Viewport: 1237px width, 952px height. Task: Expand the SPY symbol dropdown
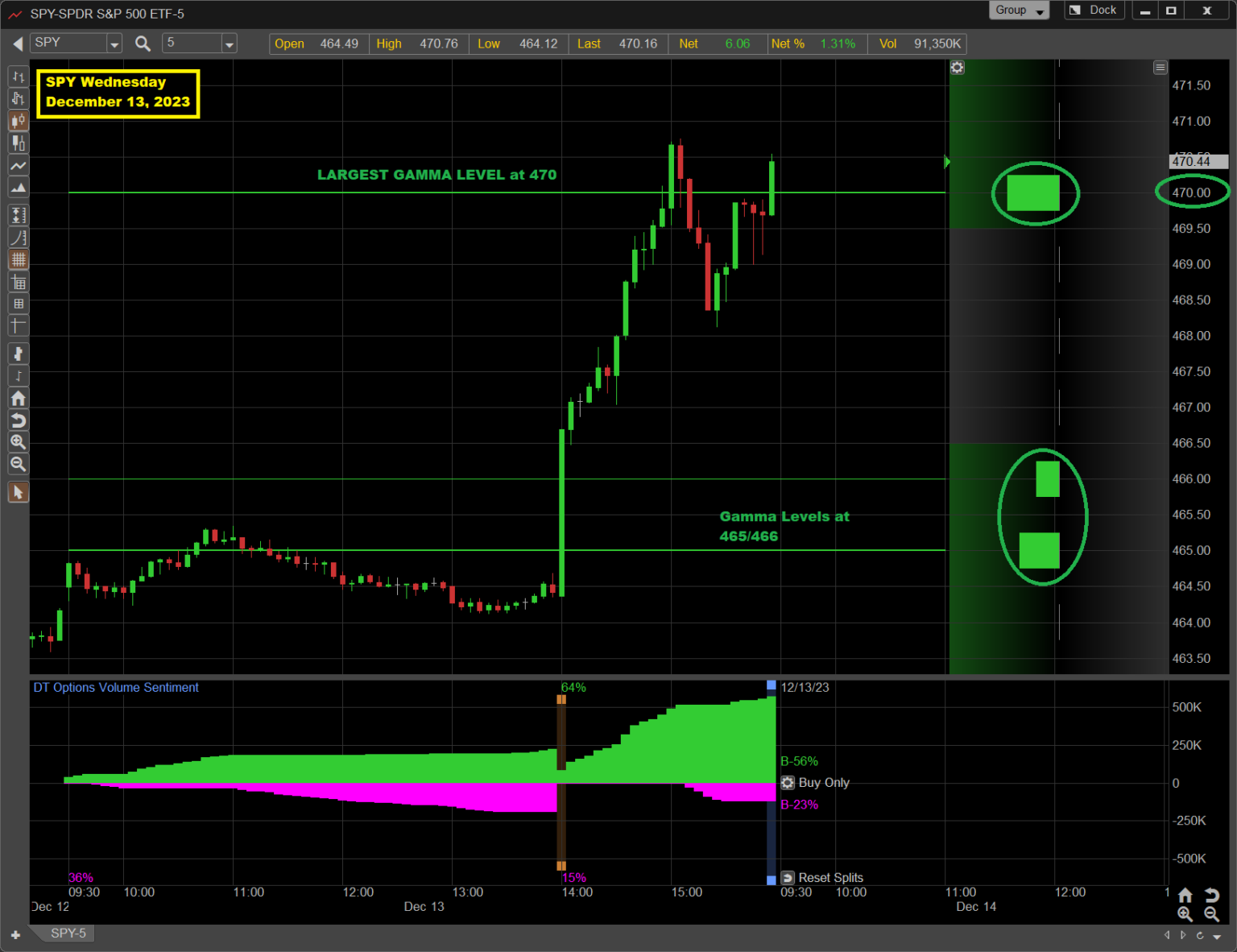point(114,43)
